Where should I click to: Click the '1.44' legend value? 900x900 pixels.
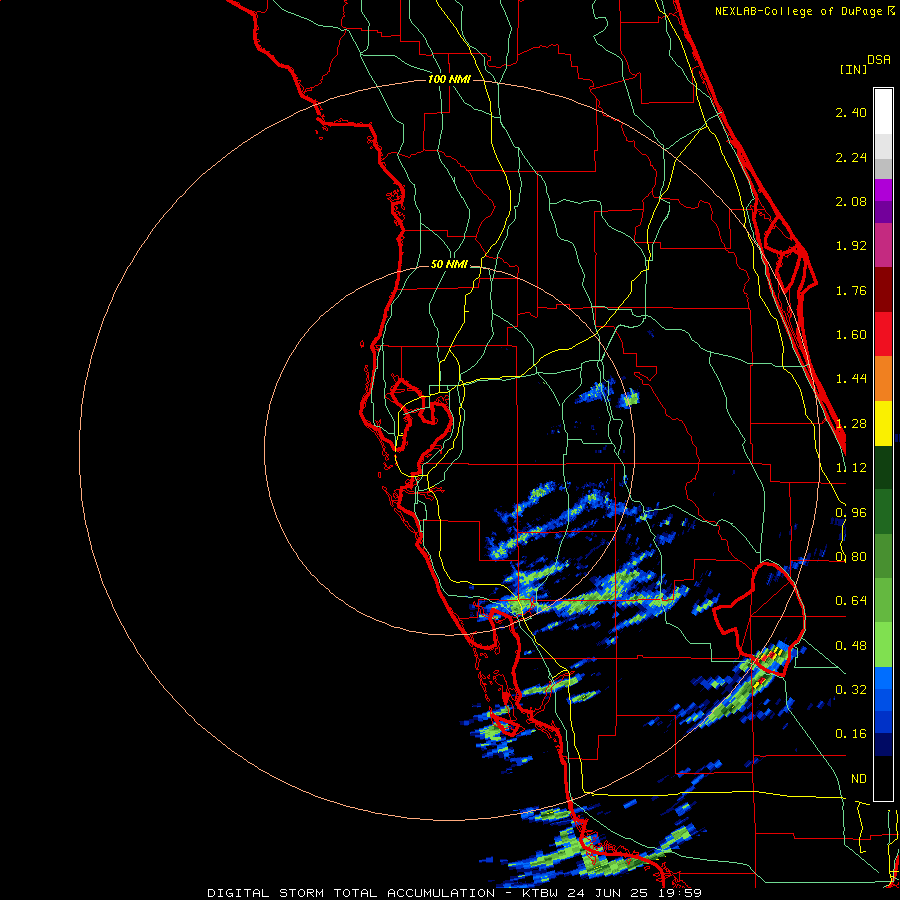click(x=851, y=379)
